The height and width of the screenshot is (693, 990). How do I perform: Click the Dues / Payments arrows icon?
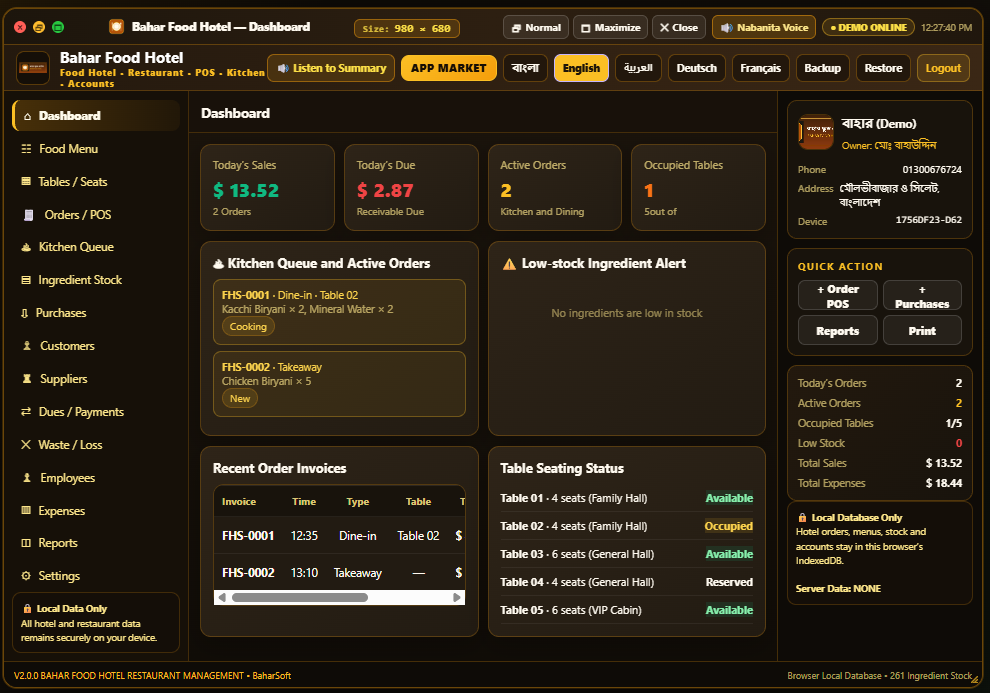click(26, 412)
